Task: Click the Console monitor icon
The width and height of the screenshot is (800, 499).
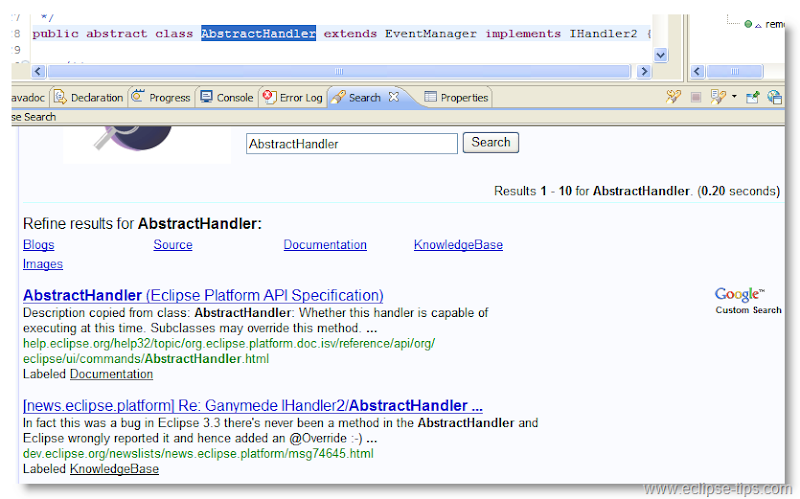Action: [x=206, y=96]
